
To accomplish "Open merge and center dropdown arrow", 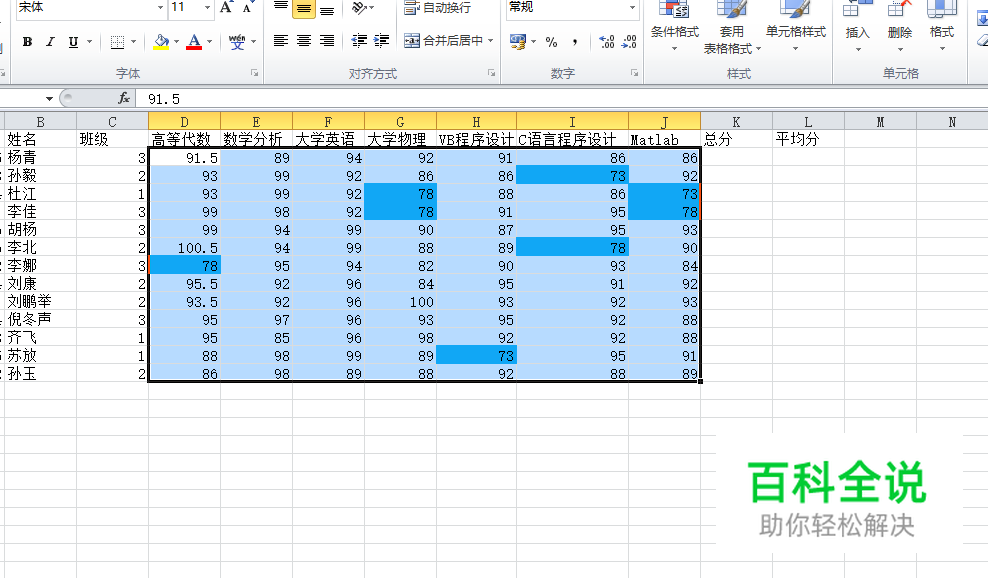I will [x=491, y=41].
